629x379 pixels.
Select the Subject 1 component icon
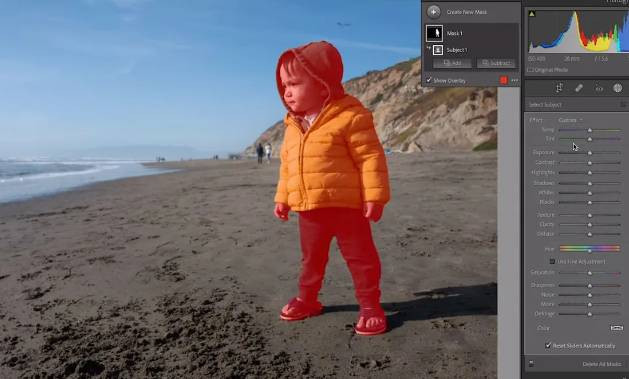438,50
